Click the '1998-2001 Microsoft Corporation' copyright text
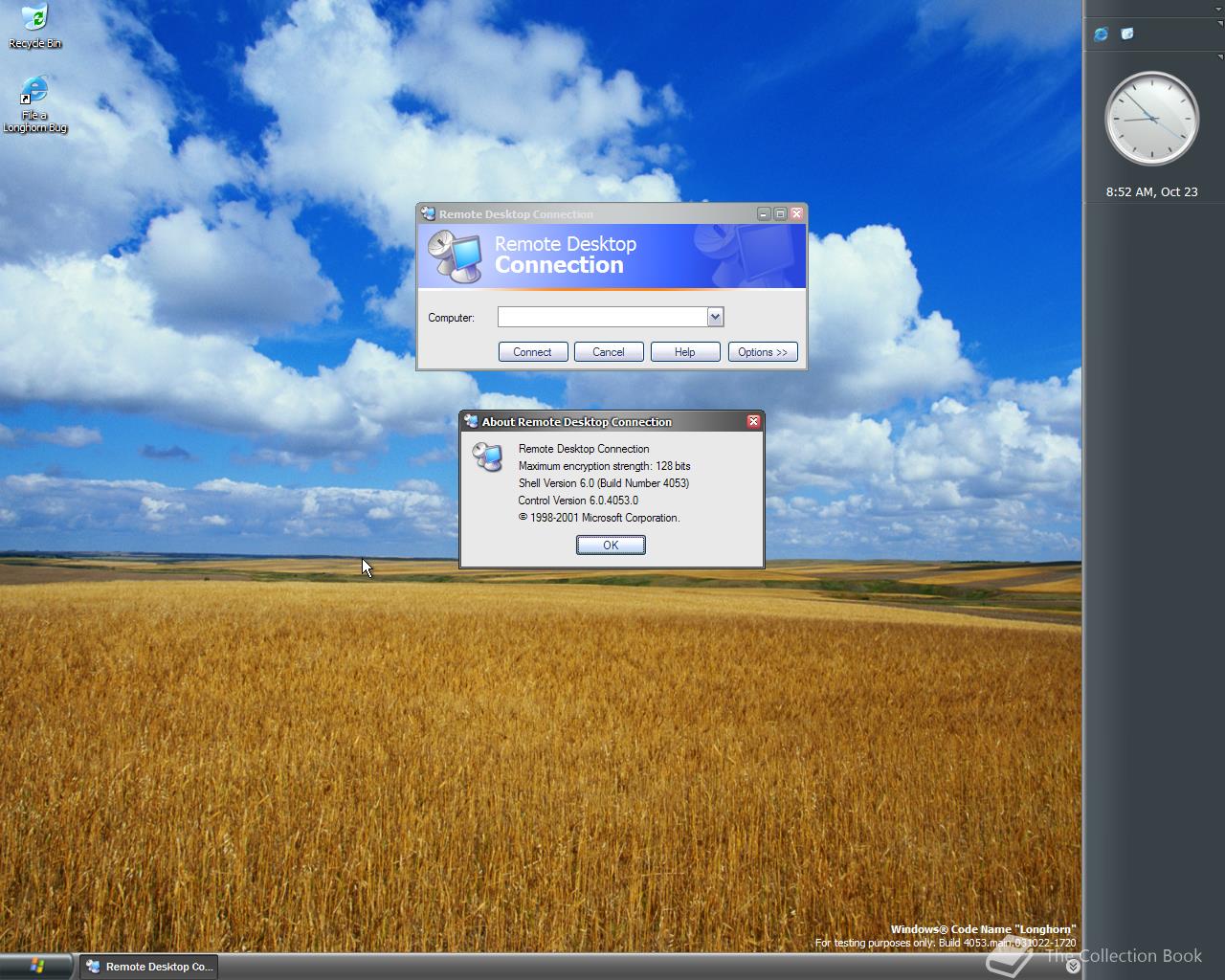This screenshot has height=980, width=1225. 599,518
